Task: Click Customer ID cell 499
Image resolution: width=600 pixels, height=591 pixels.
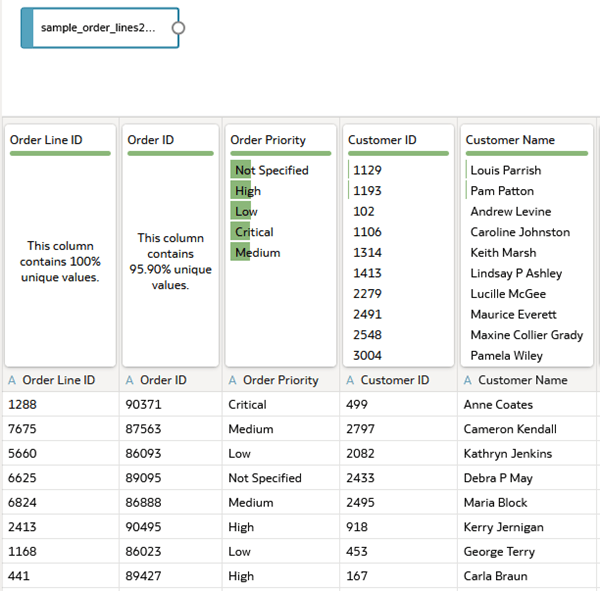Action: click(398, 404)
